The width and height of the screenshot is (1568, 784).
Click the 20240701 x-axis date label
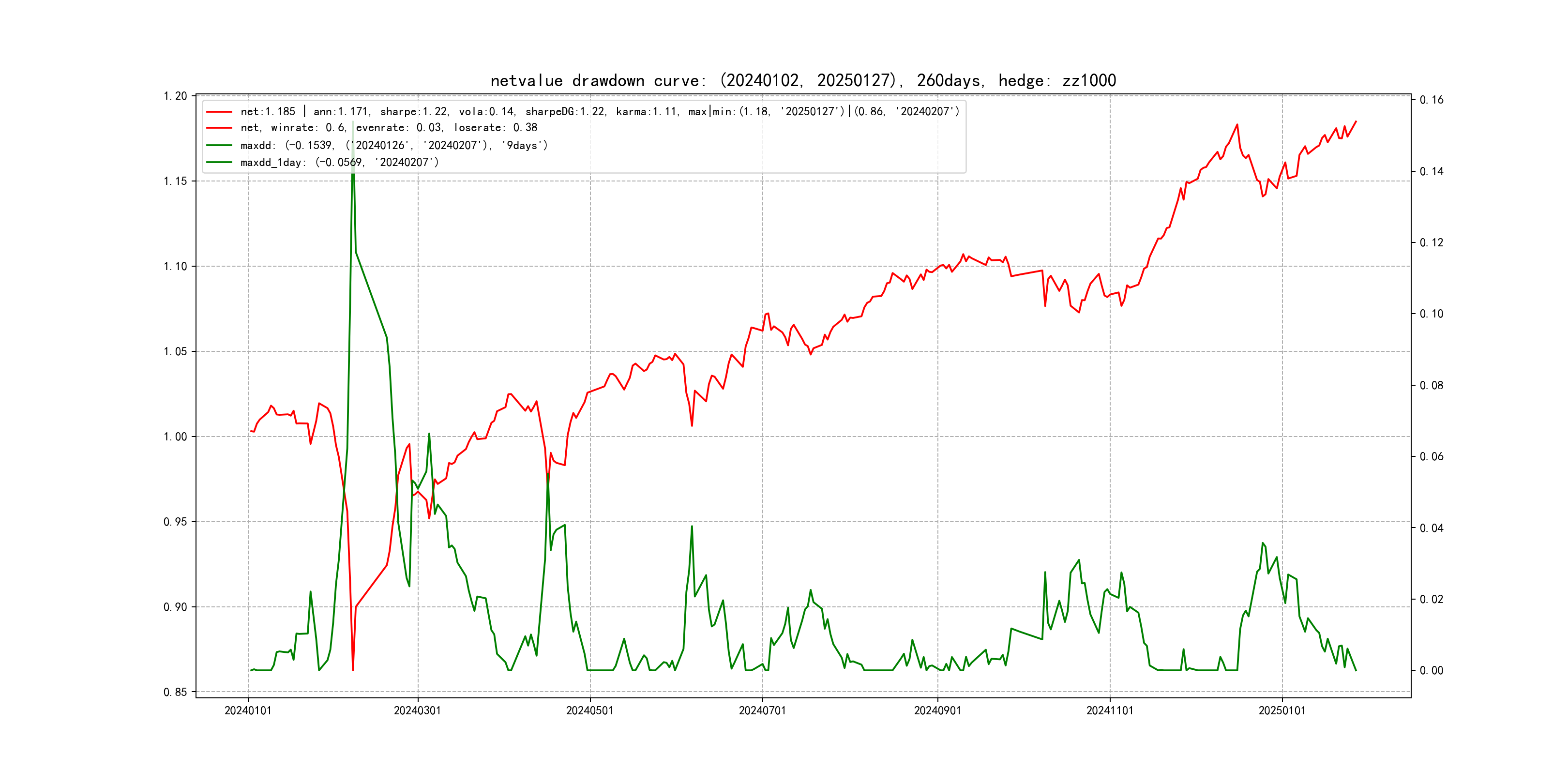tap(762, 711)
